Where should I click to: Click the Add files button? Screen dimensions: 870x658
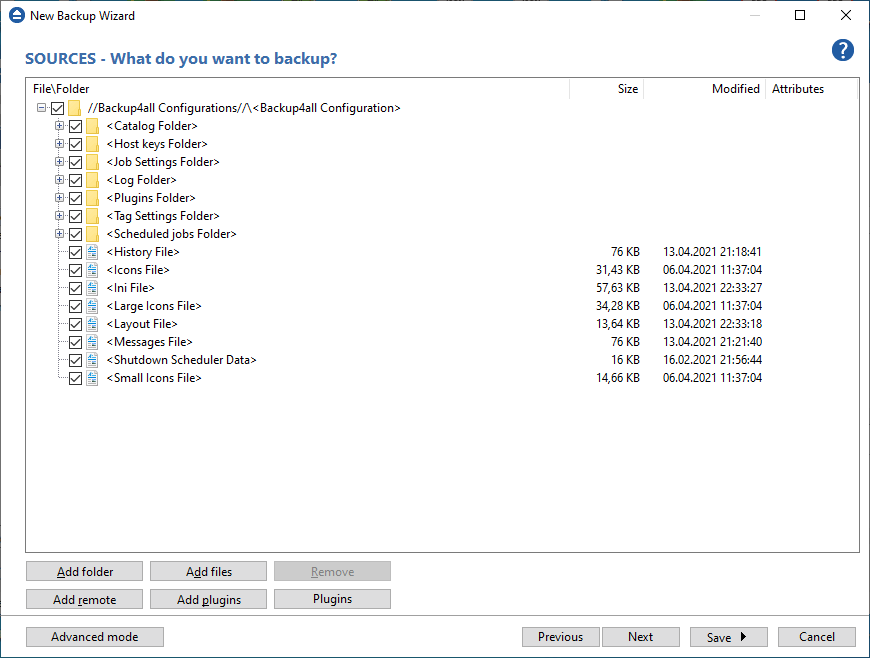(x=209, y=571)
